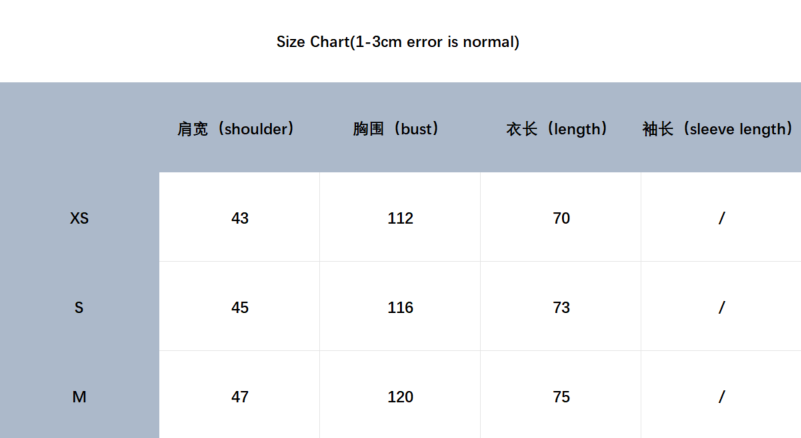Click XS shoulder value 43

(x=240, y=218)
